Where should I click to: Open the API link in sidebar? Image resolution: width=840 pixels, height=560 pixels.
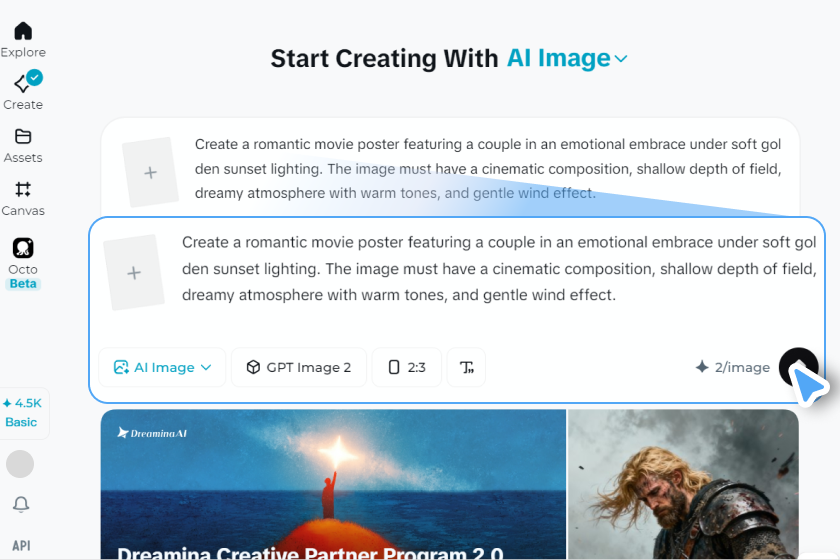click(21, 546)
